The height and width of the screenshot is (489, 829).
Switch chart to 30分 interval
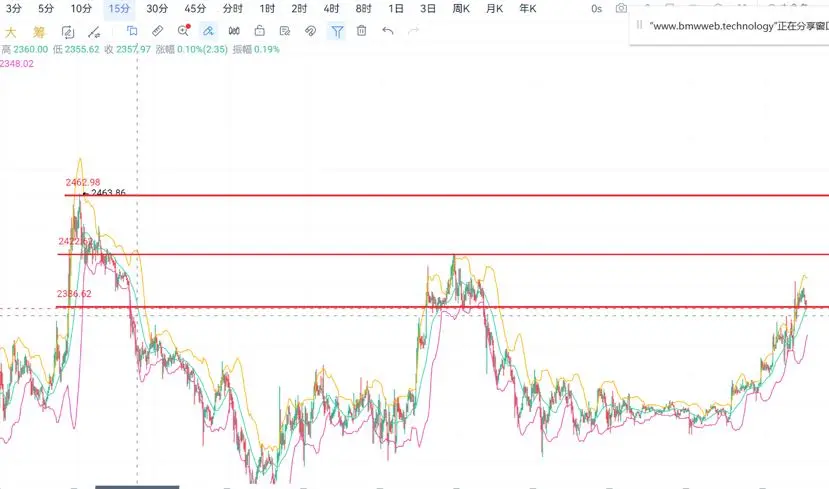point(157,8)
